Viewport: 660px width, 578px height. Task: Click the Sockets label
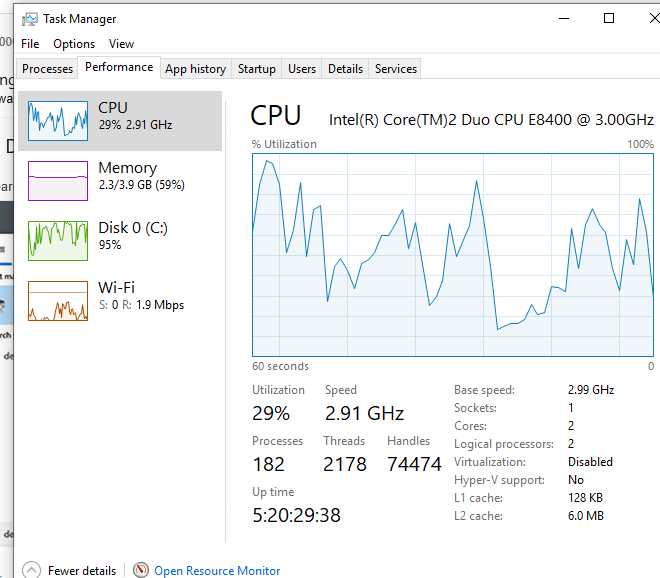[475, 408]
